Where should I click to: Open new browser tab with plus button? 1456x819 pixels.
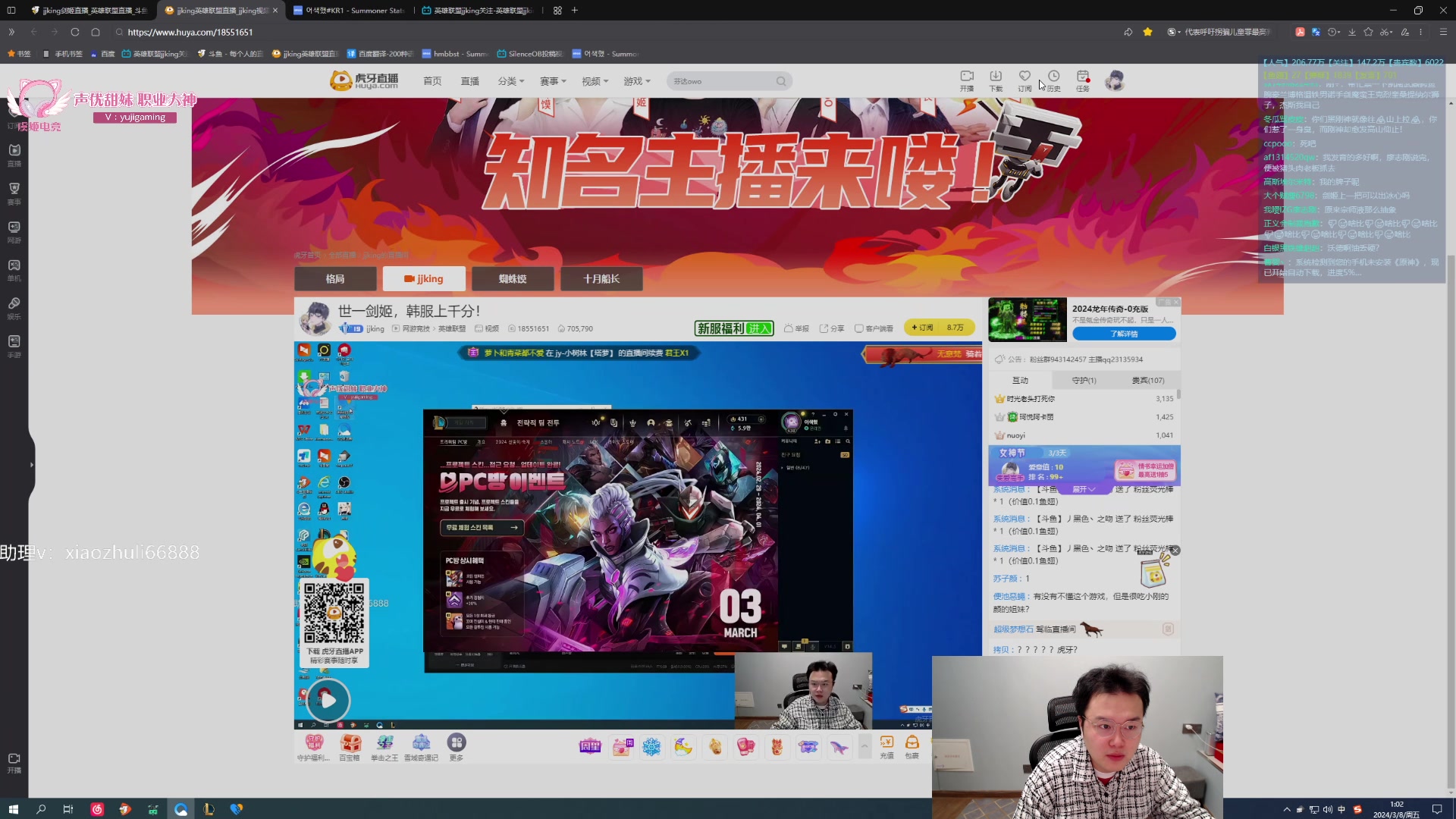tap(575, 11)
